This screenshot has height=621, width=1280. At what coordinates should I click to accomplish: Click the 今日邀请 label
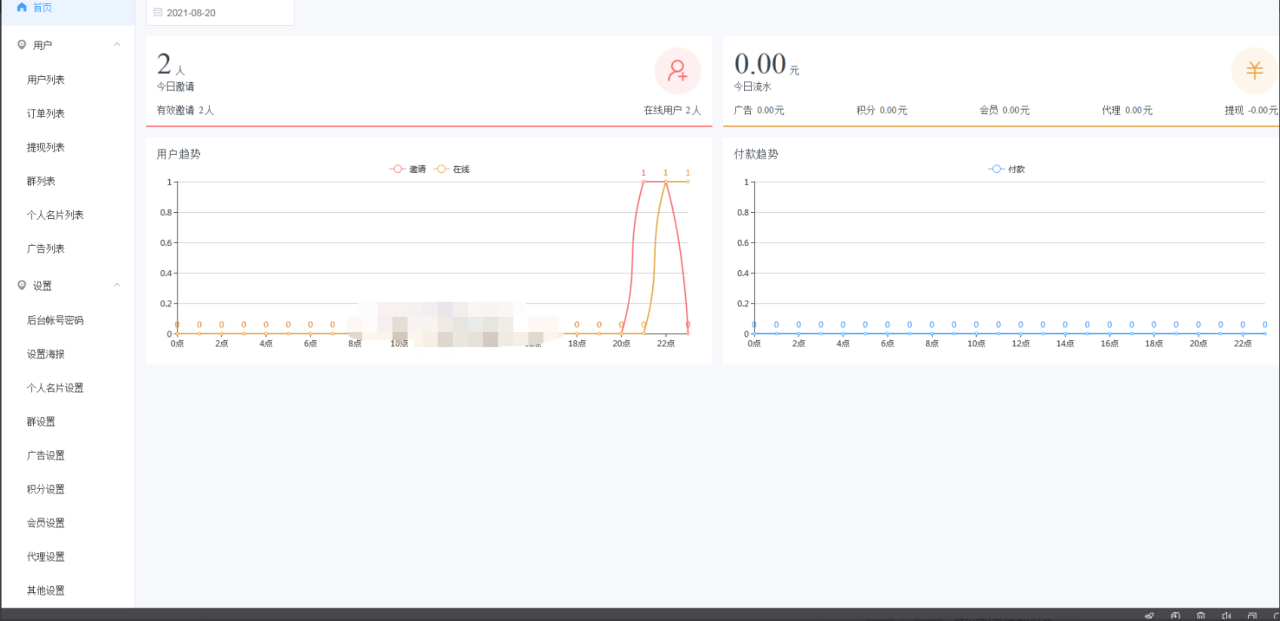(175, 87)
